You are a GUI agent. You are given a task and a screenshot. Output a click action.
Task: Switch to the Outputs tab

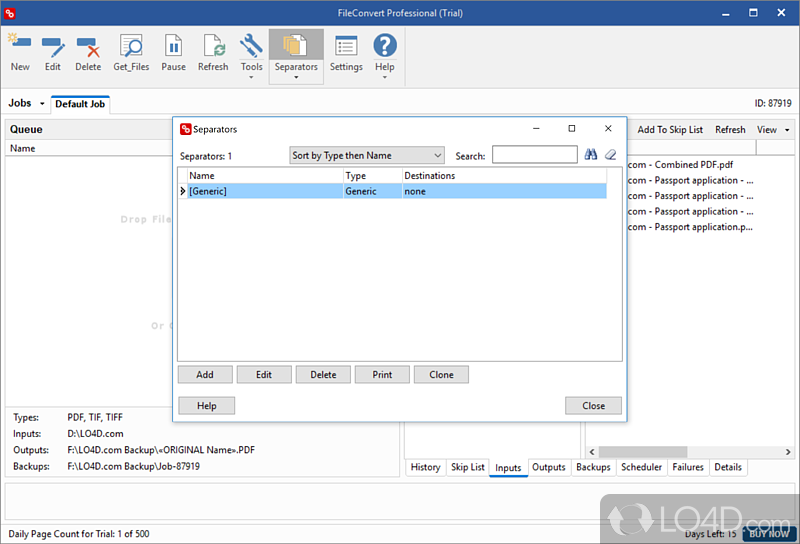[x=548, y=467]
